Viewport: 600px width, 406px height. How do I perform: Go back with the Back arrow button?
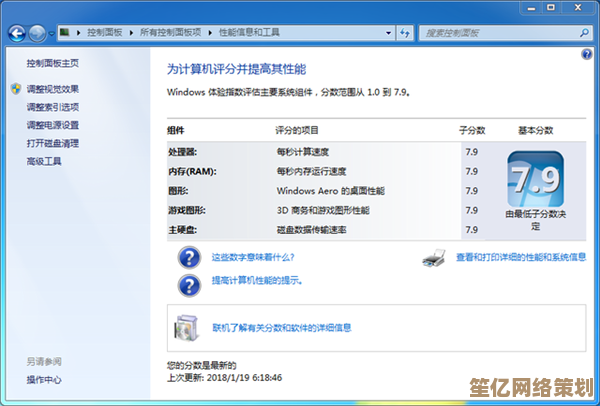pyautogui.click(x=17, y=33)
